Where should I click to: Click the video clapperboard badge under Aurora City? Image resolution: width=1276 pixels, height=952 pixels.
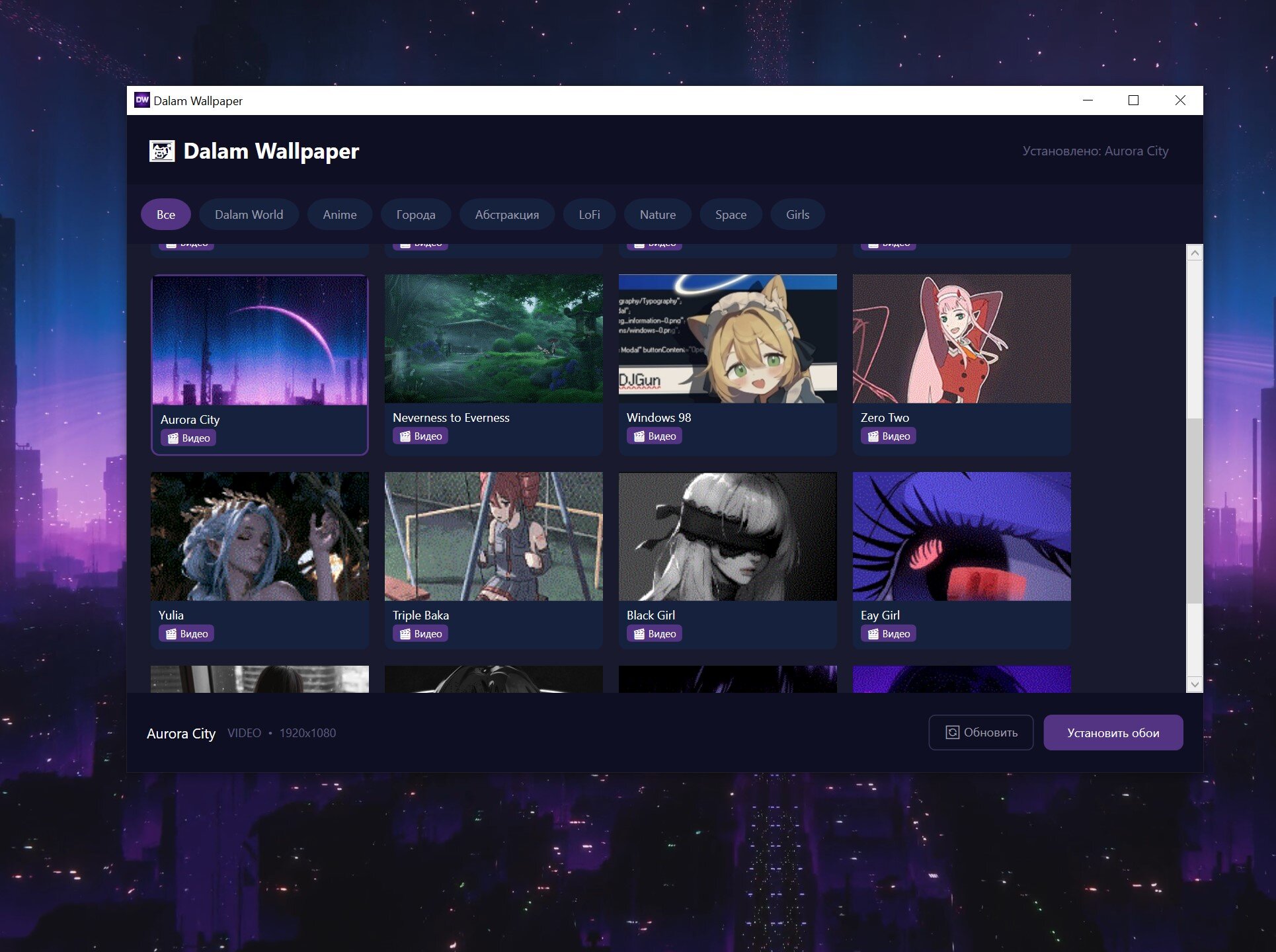click(x=188, y=438)
